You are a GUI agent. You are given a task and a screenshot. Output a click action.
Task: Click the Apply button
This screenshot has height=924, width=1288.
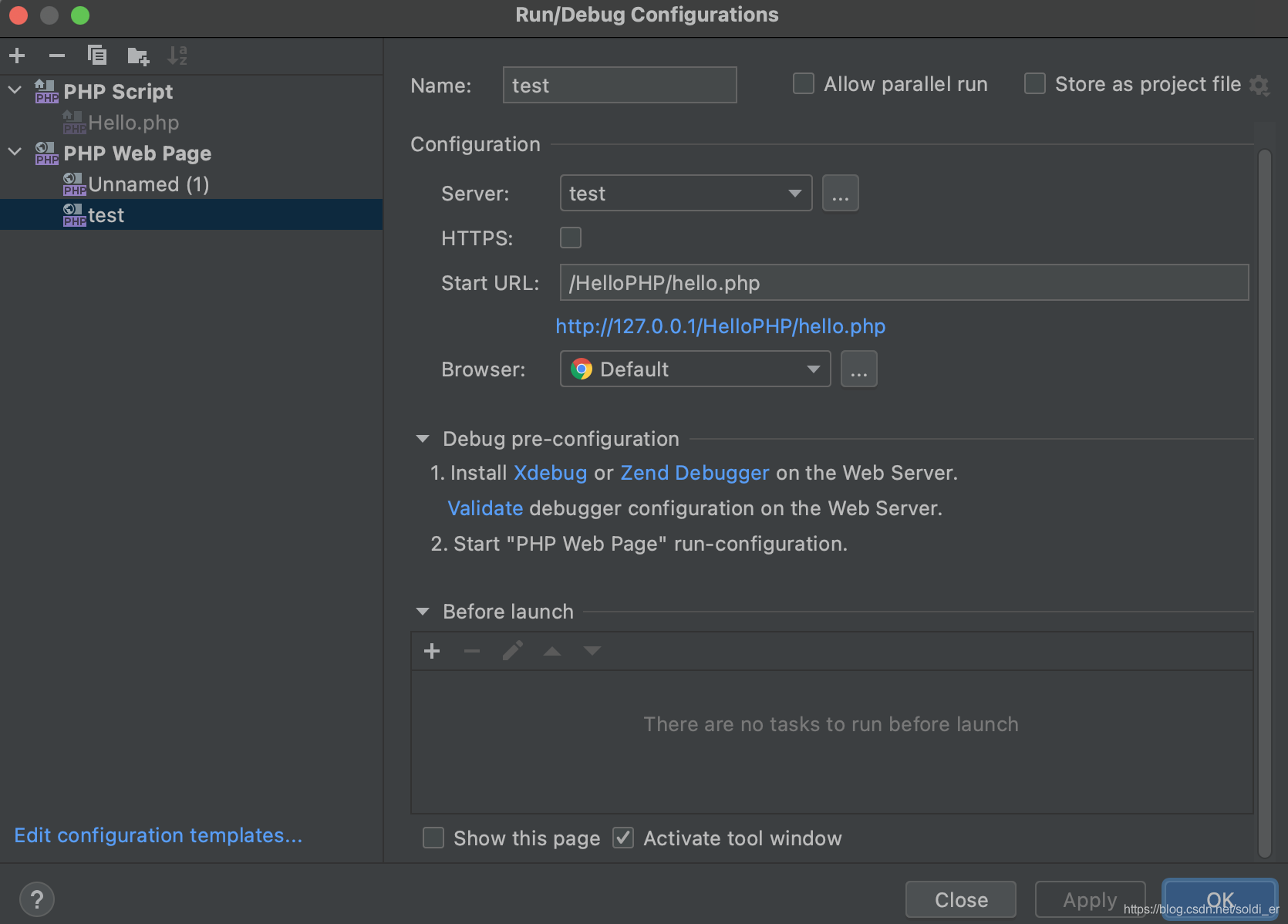point(1090,899)
